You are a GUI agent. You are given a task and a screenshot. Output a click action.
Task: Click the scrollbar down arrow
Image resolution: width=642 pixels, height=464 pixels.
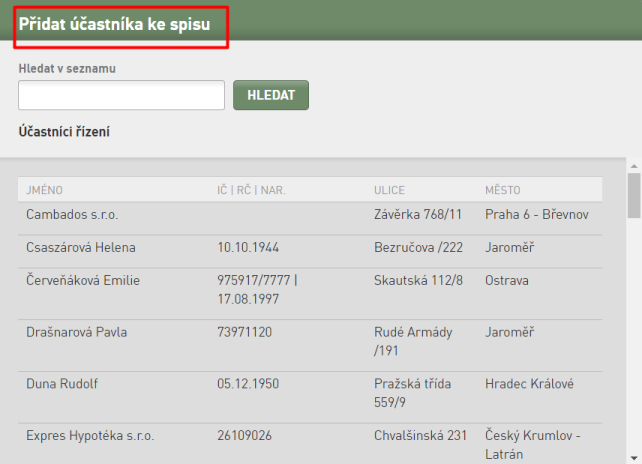(634, 458)
